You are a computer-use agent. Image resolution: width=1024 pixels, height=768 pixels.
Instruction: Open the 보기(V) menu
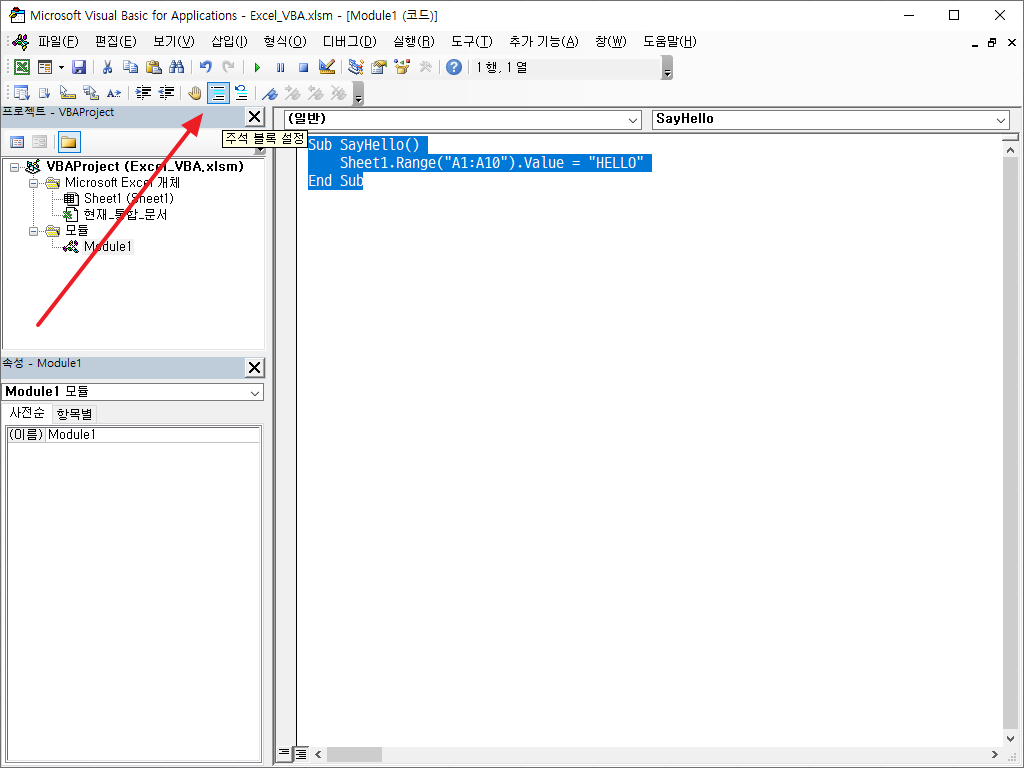174,42
